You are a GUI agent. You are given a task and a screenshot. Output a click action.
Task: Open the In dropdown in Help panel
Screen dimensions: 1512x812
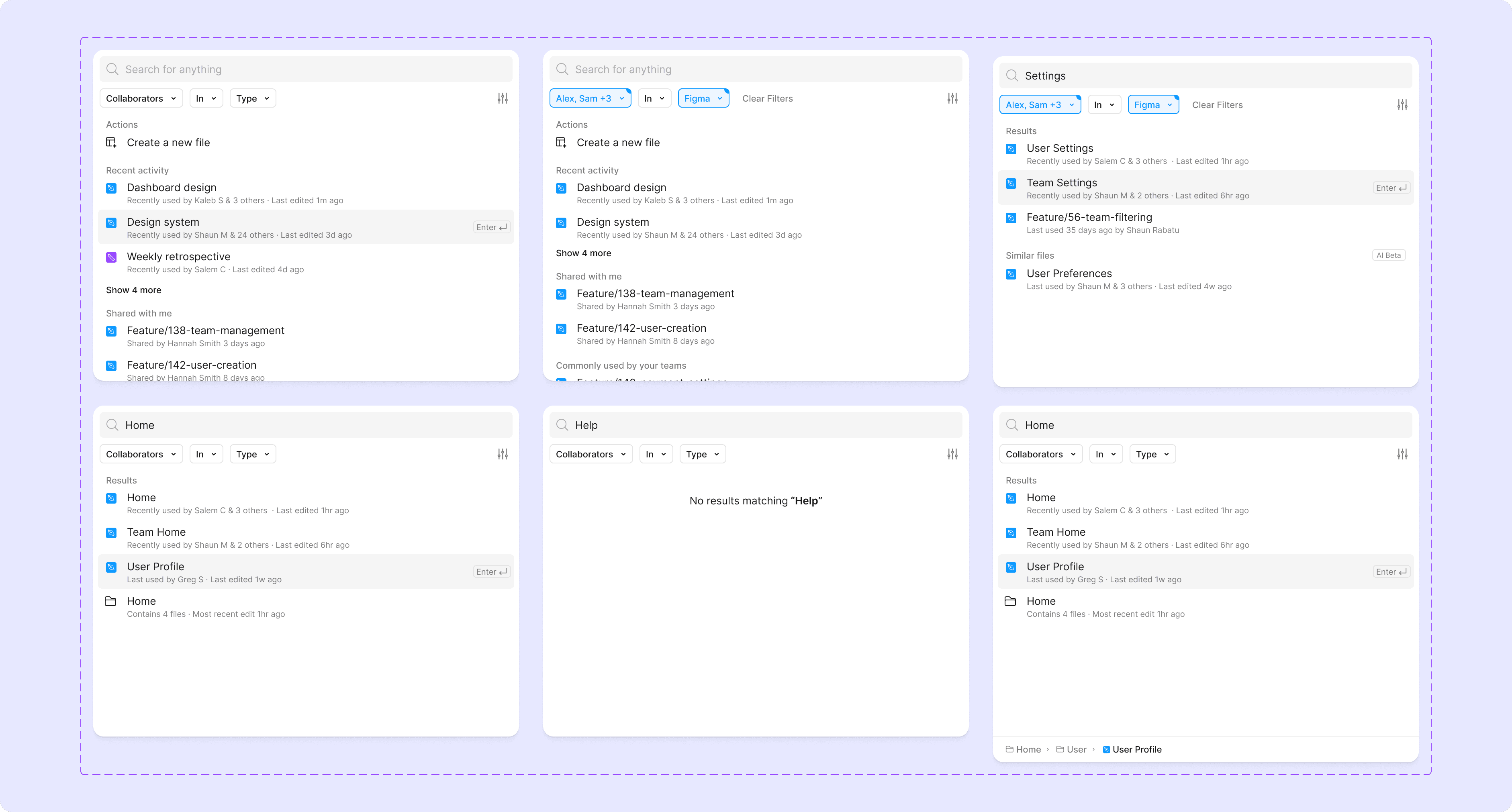(656, 454)
